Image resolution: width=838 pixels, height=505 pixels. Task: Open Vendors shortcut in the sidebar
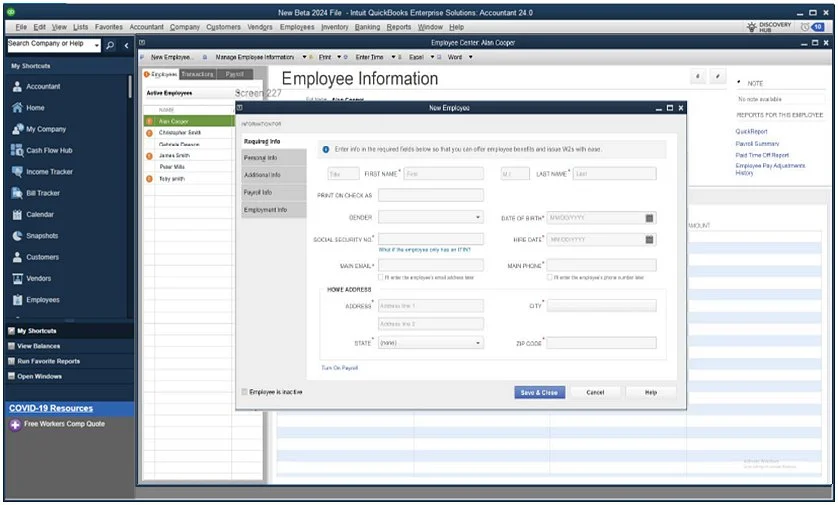(x=32, y=278)
